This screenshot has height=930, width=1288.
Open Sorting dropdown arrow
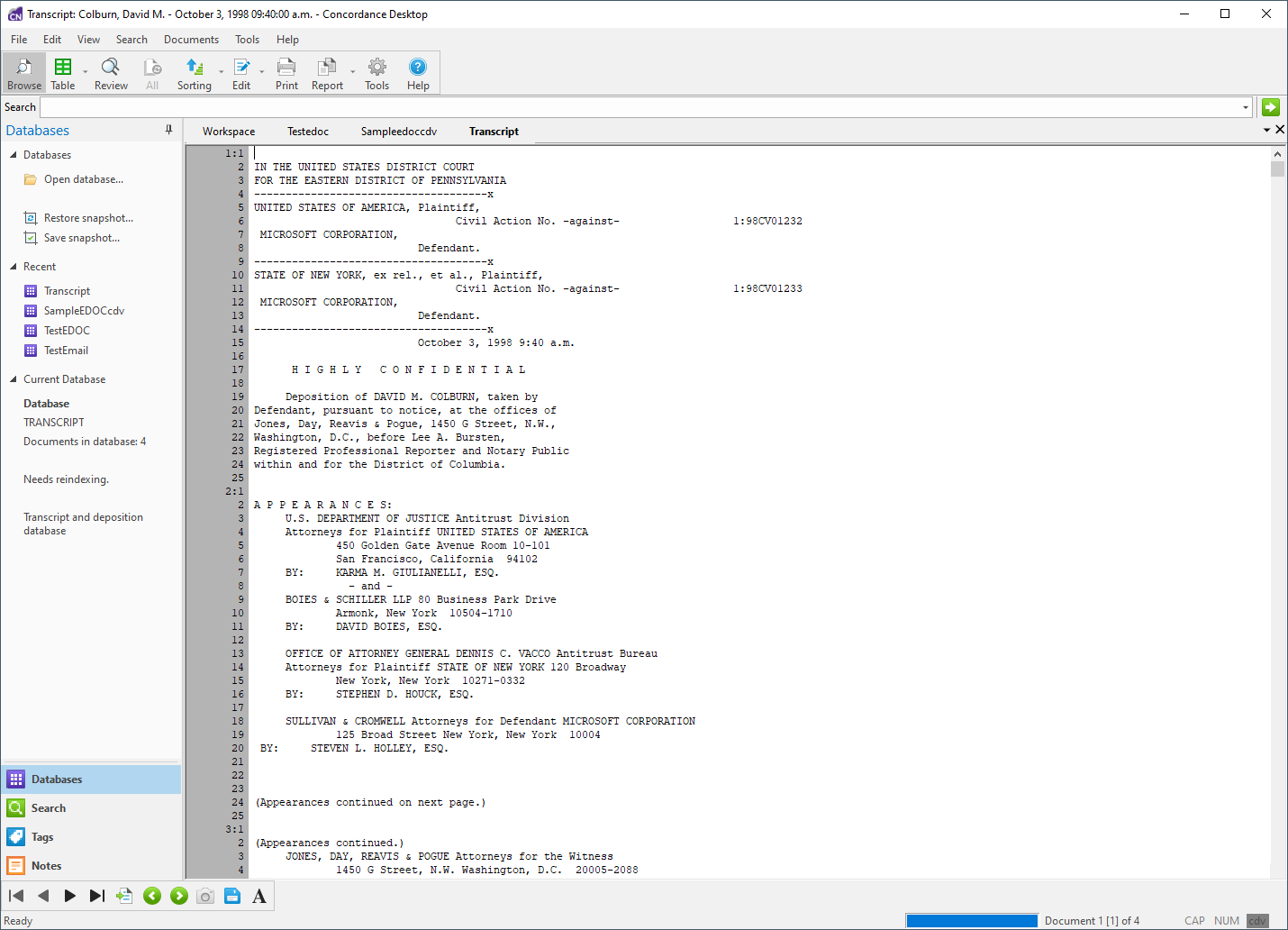(x=221, y=72)
